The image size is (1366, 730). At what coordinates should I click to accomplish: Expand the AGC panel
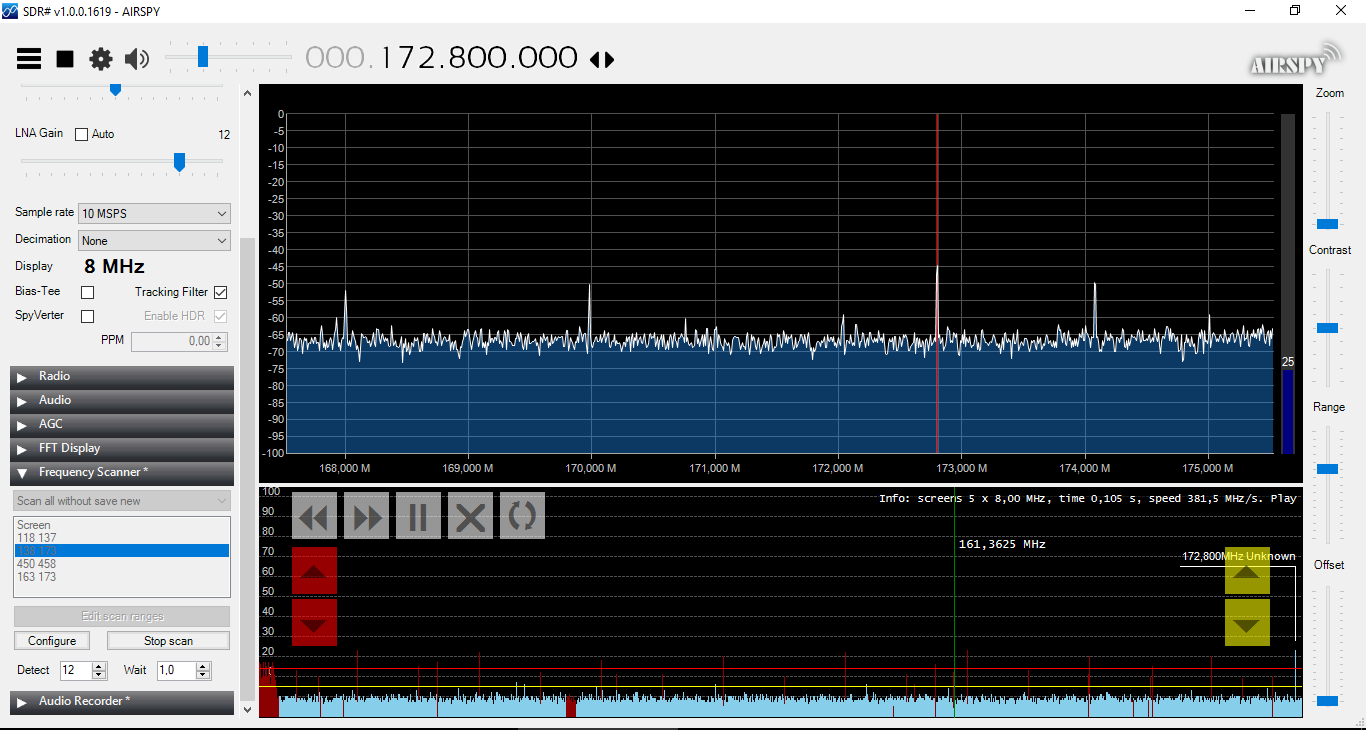tap(122, 425)
